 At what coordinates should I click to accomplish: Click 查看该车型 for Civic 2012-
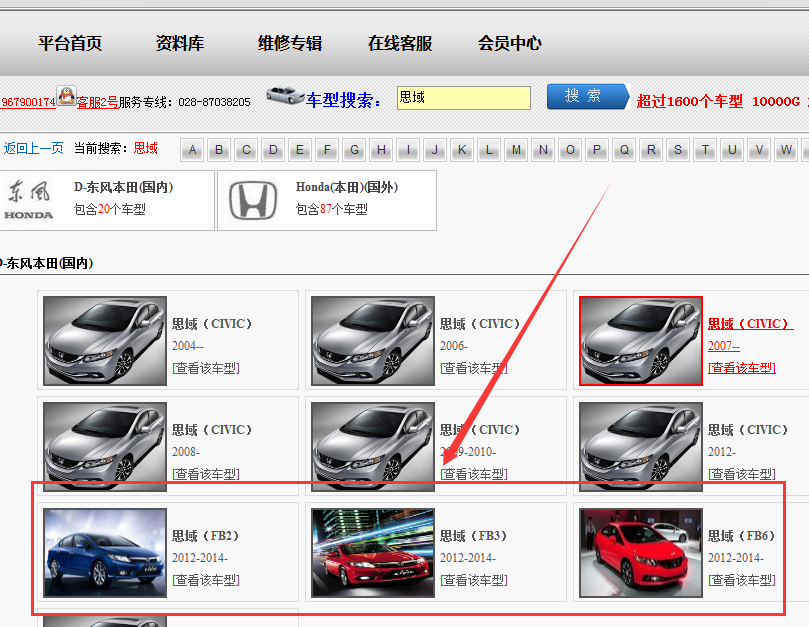pos(742,474)
